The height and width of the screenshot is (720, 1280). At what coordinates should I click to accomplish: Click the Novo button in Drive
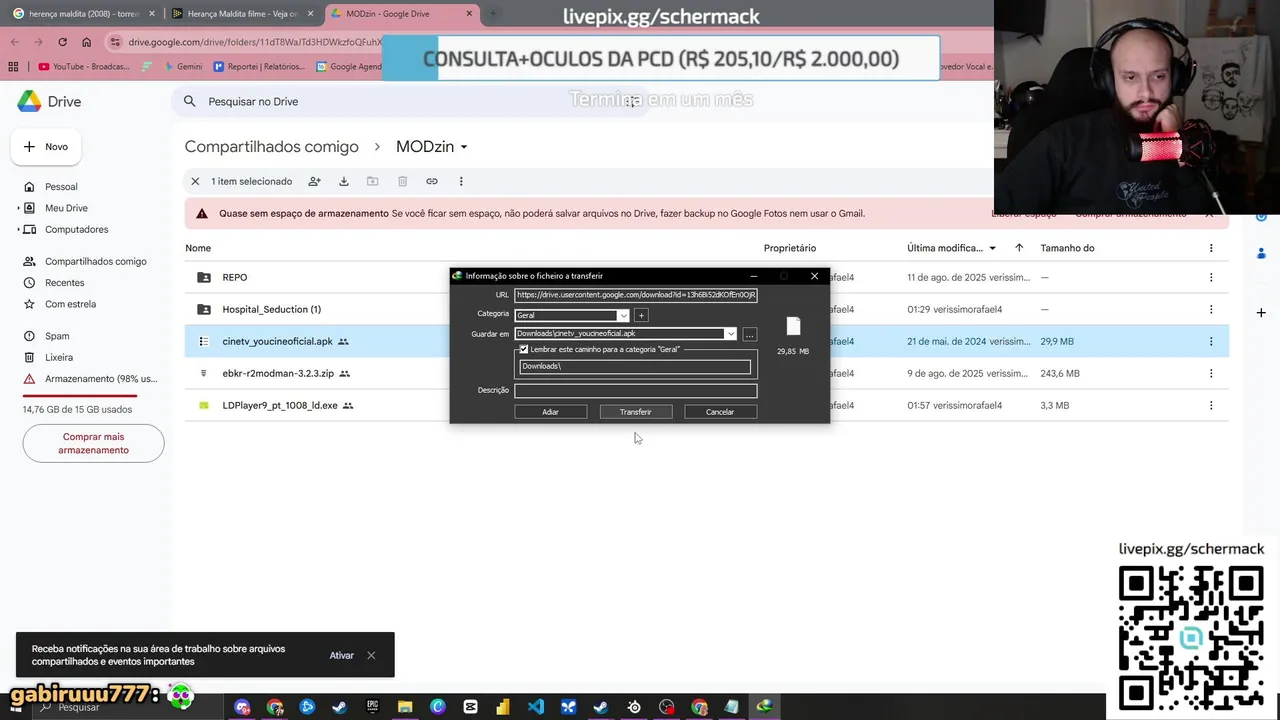click(x=46, y=147)
